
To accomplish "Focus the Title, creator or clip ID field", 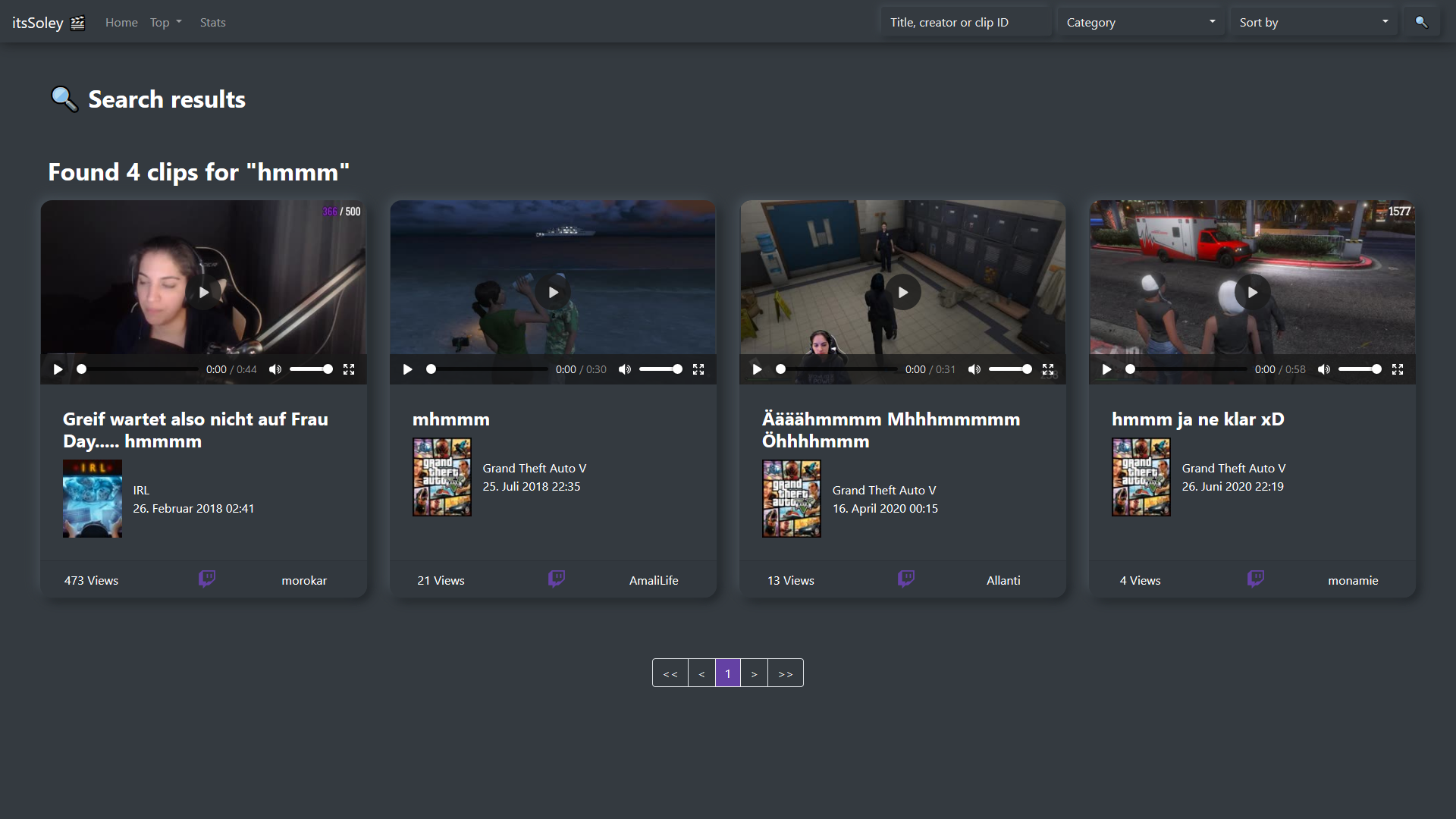I will tap(967, 22).
